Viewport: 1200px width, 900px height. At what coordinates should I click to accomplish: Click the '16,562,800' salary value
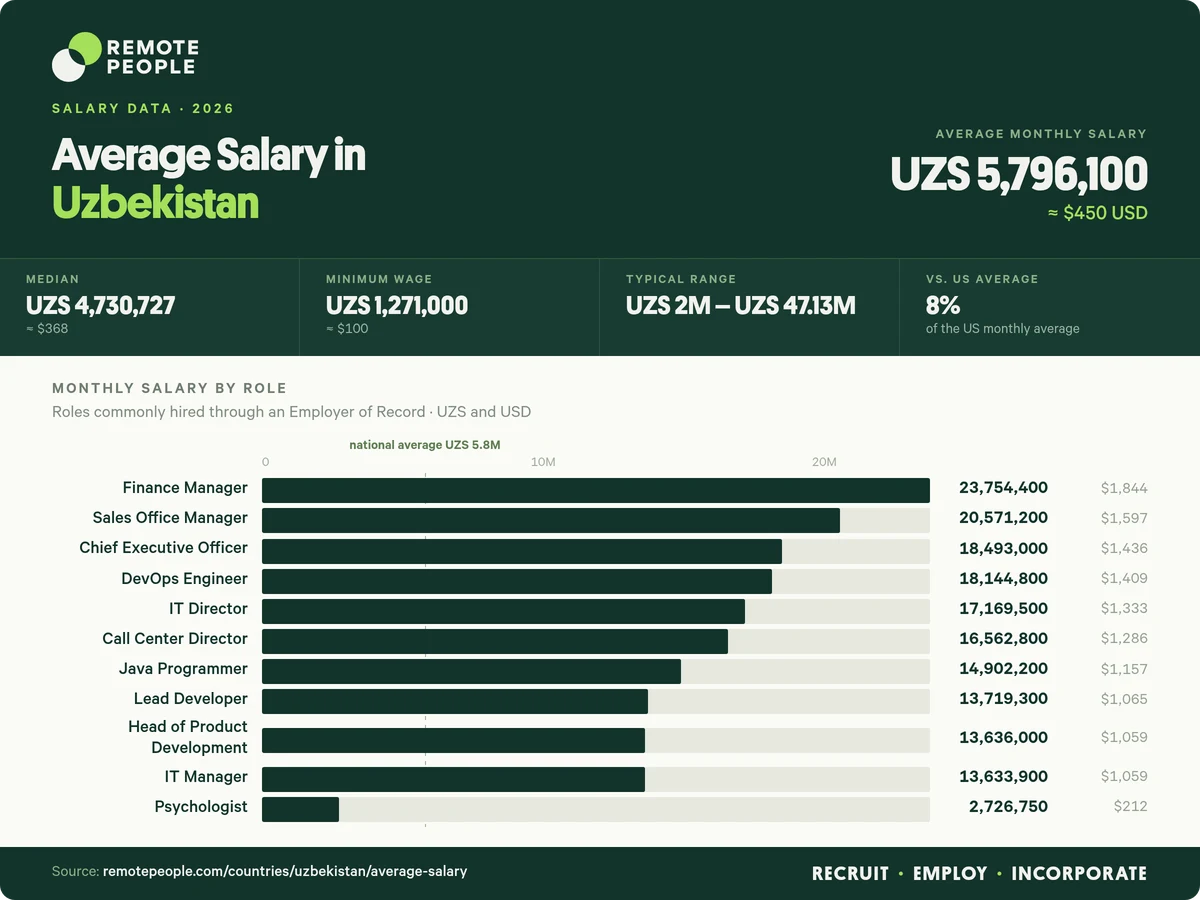point(1003,638)
